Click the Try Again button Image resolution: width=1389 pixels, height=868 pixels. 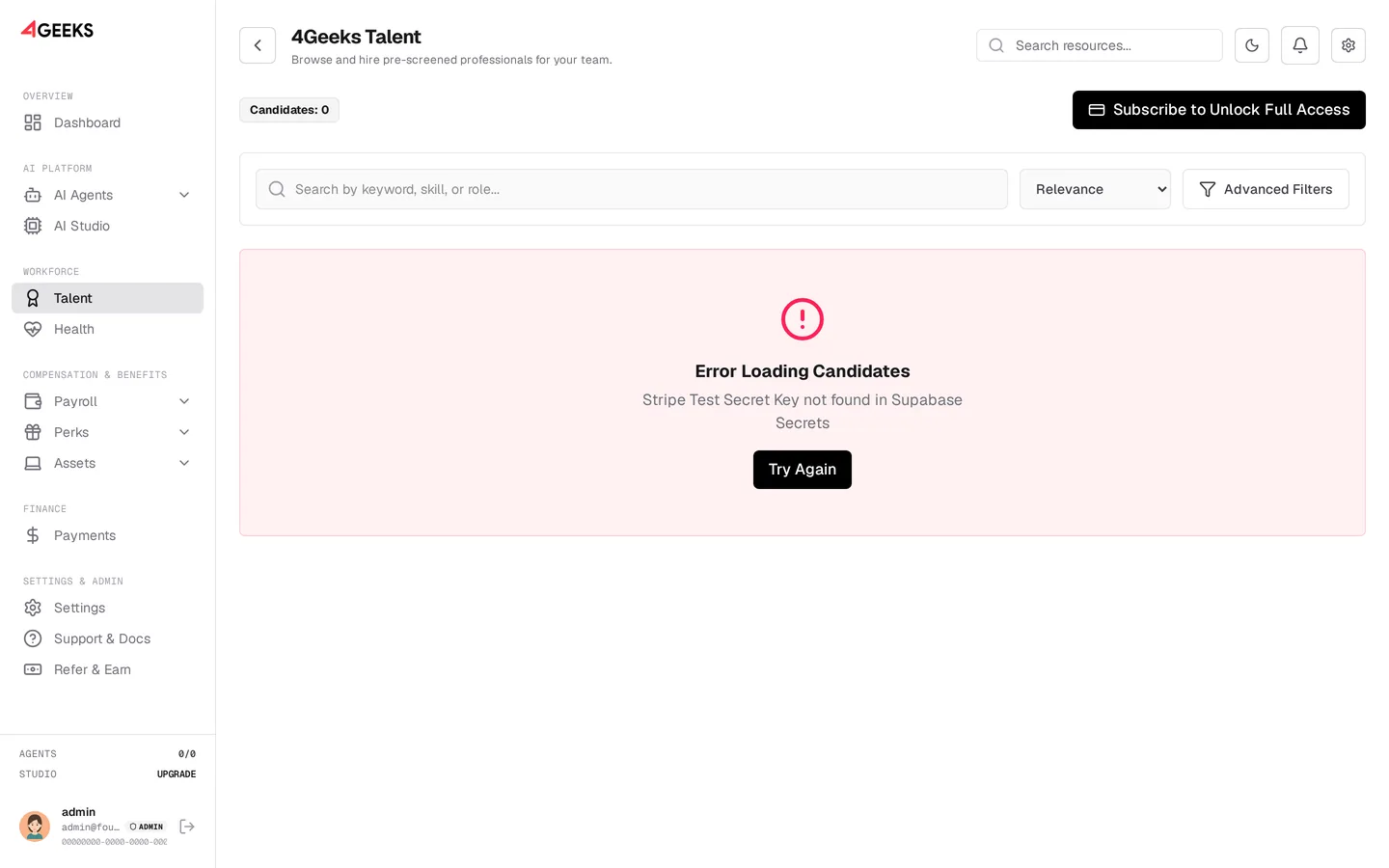[803, 470]
